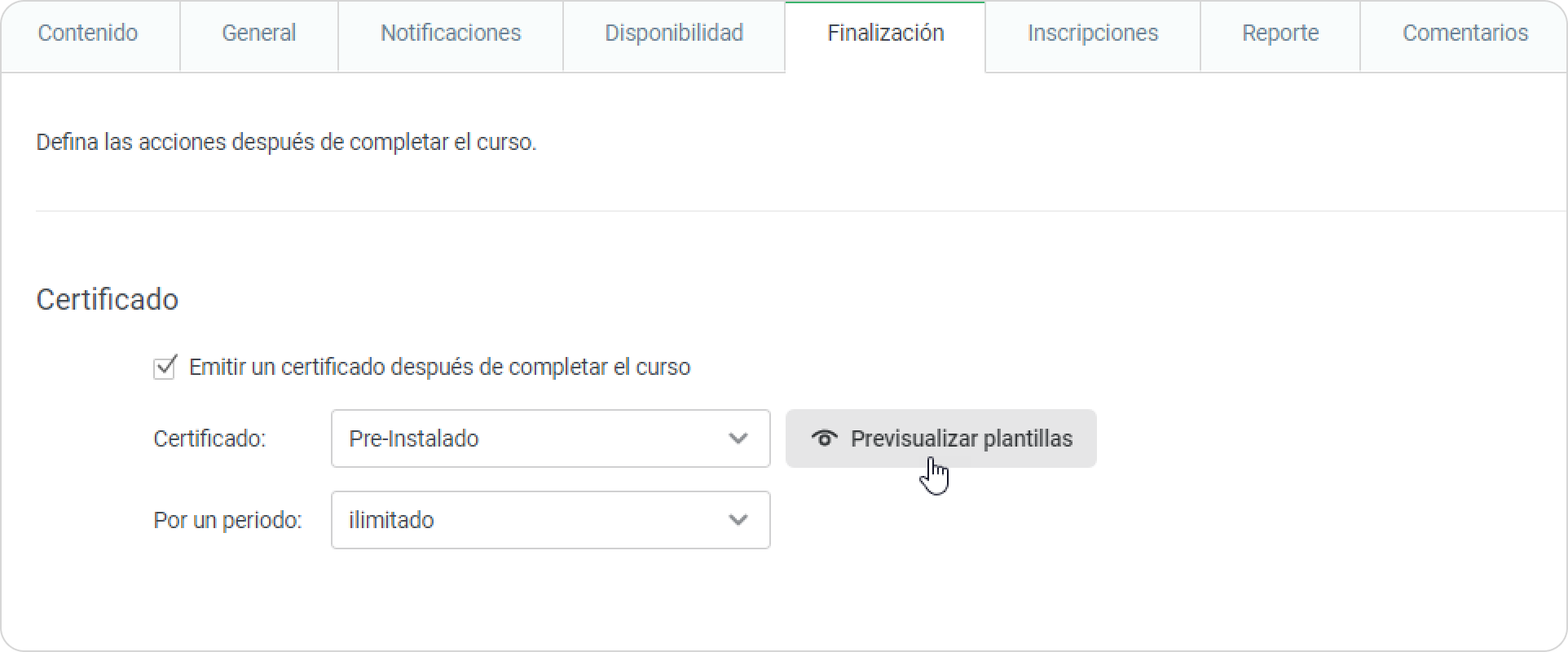Open the General tab
Viewport: 1568px width, 652px height.
tap(258, 33)
